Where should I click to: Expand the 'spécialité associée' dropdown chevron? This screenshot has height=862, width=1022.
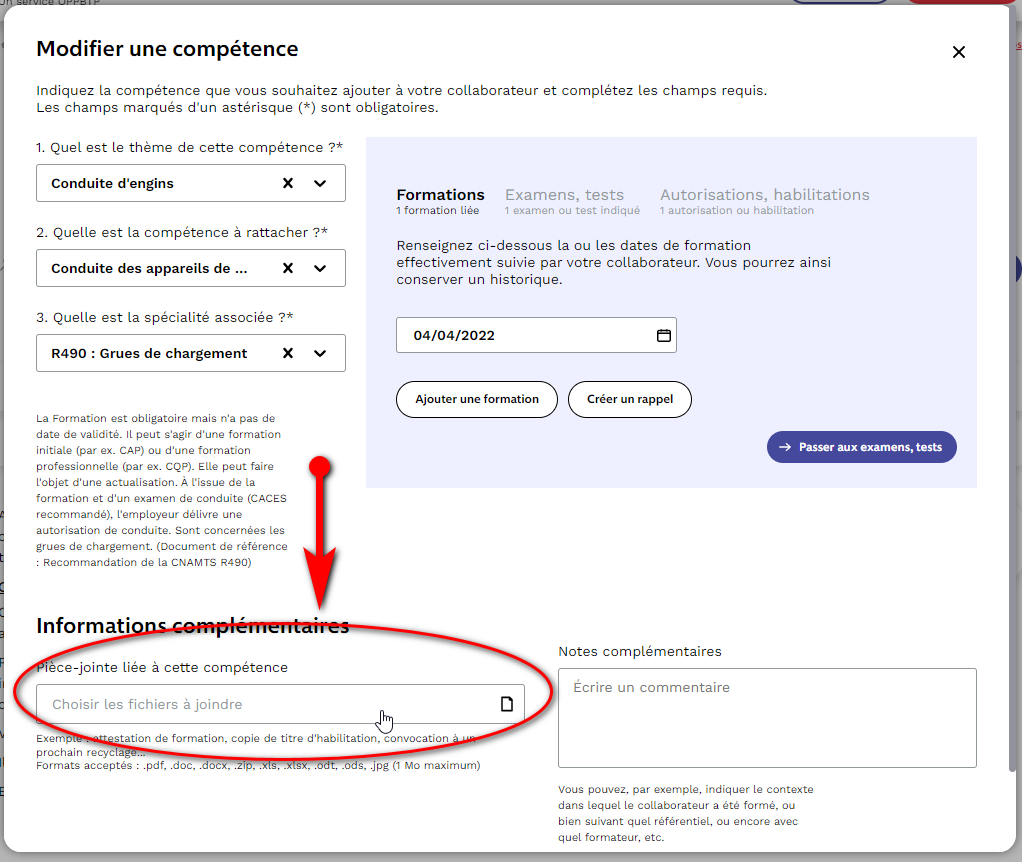tap(320, 353)
